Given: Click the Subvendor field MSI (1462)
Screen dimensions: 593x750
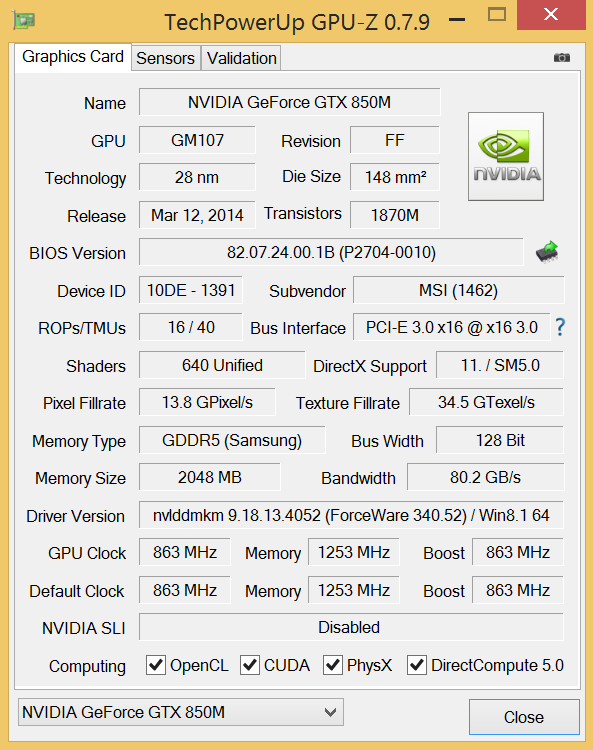Looking at the screenshot, I should click(x=459, y=290).
